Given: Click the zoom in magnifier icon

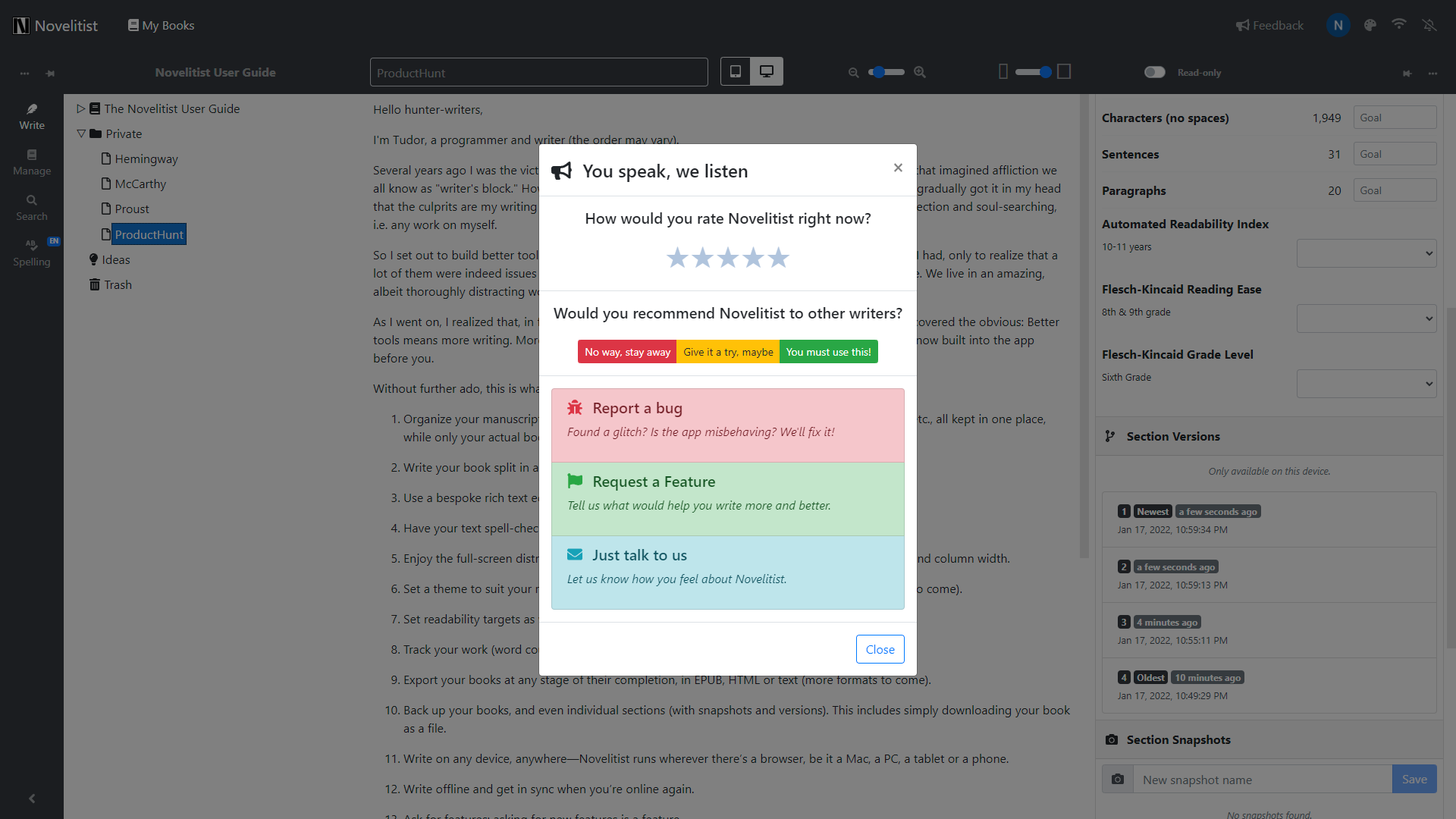Looking at the screenshot, I should tap(920, 72).
